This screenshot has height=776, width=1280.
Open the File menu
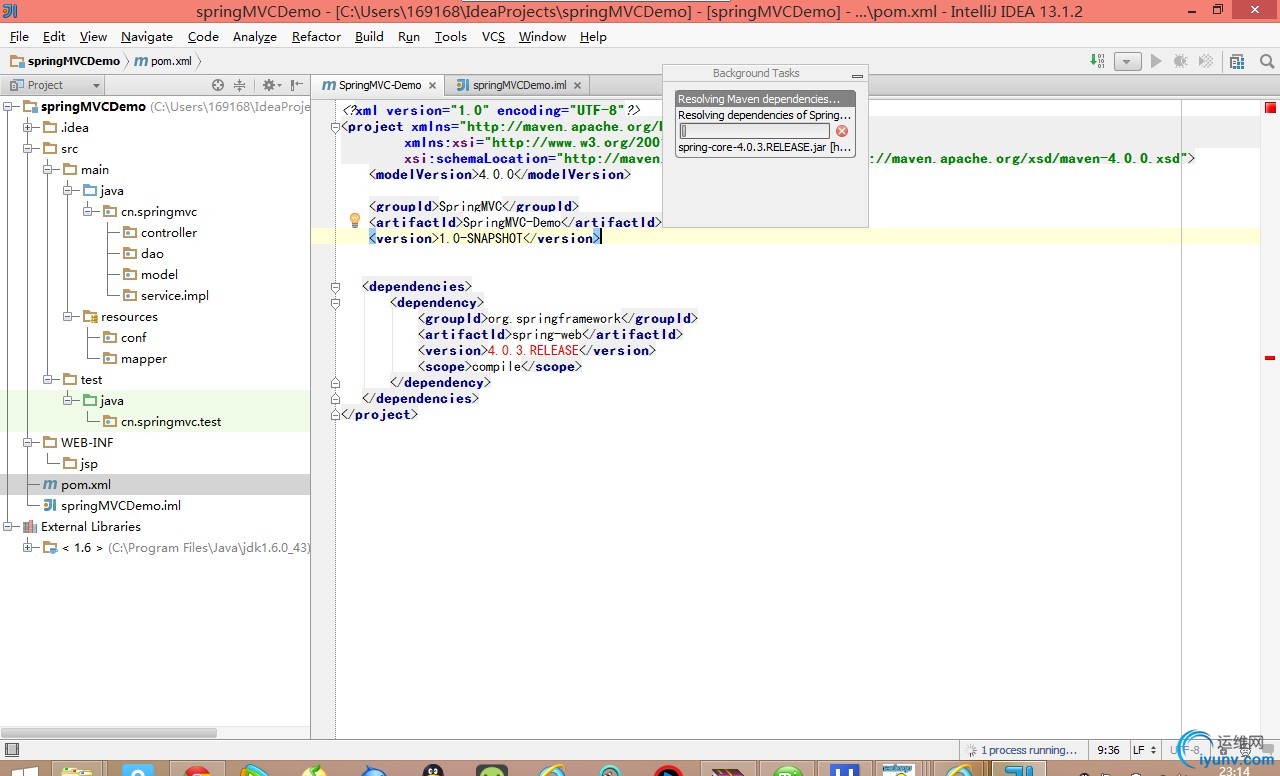[19, 36]
